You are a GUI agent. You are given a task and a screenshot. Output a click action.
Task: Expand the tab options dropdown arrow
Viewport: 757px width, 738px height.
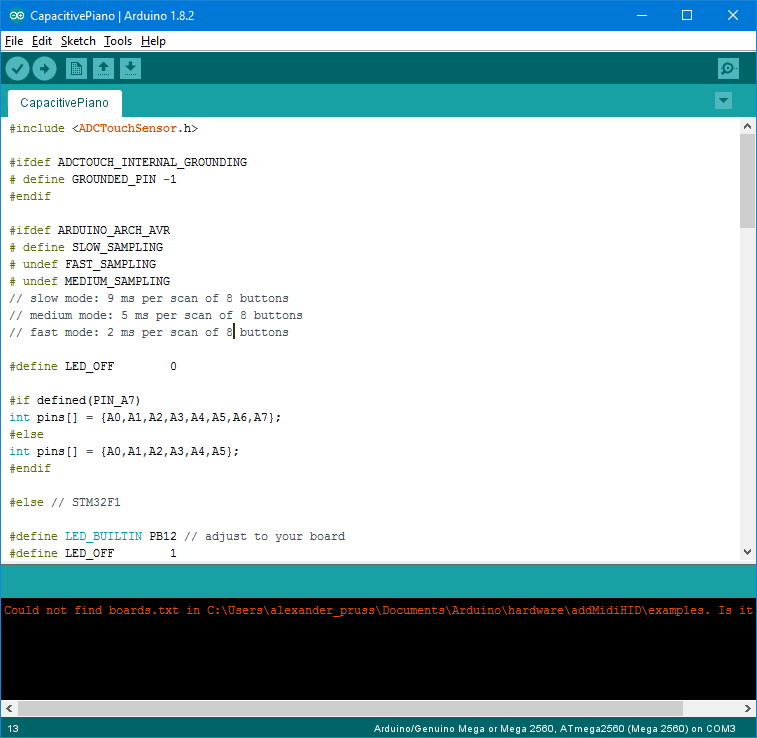[x=724, y=101]
